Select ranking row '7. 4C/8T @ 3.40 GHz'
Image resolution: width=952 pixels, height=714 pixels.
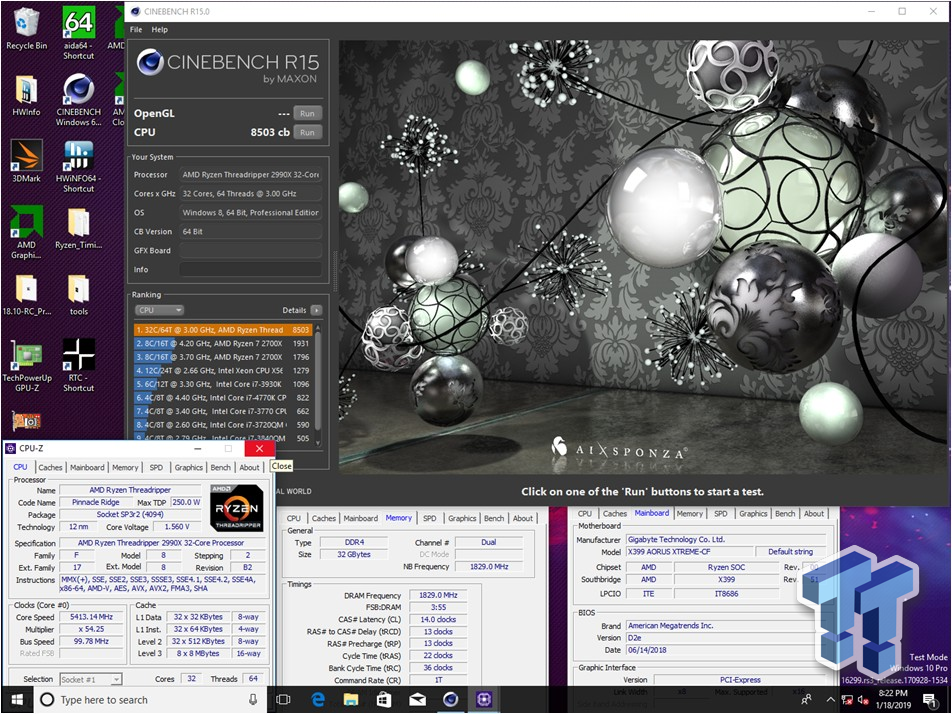[x=223, y=411]
